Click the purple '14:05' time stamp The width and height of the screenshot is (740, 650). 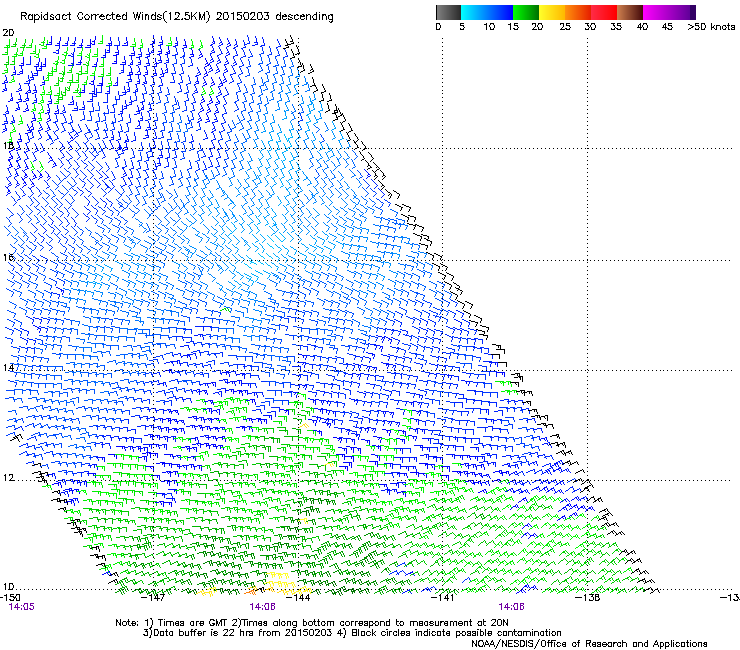(22, 607)
